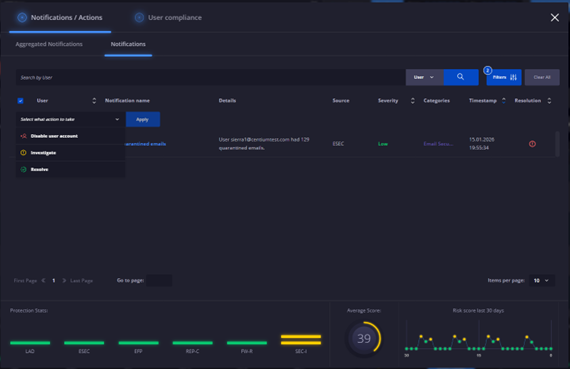Click the yellow Investigate icon
Image resolution: width=570 pixels, height=369 pixels.
[x=23, y=153]
